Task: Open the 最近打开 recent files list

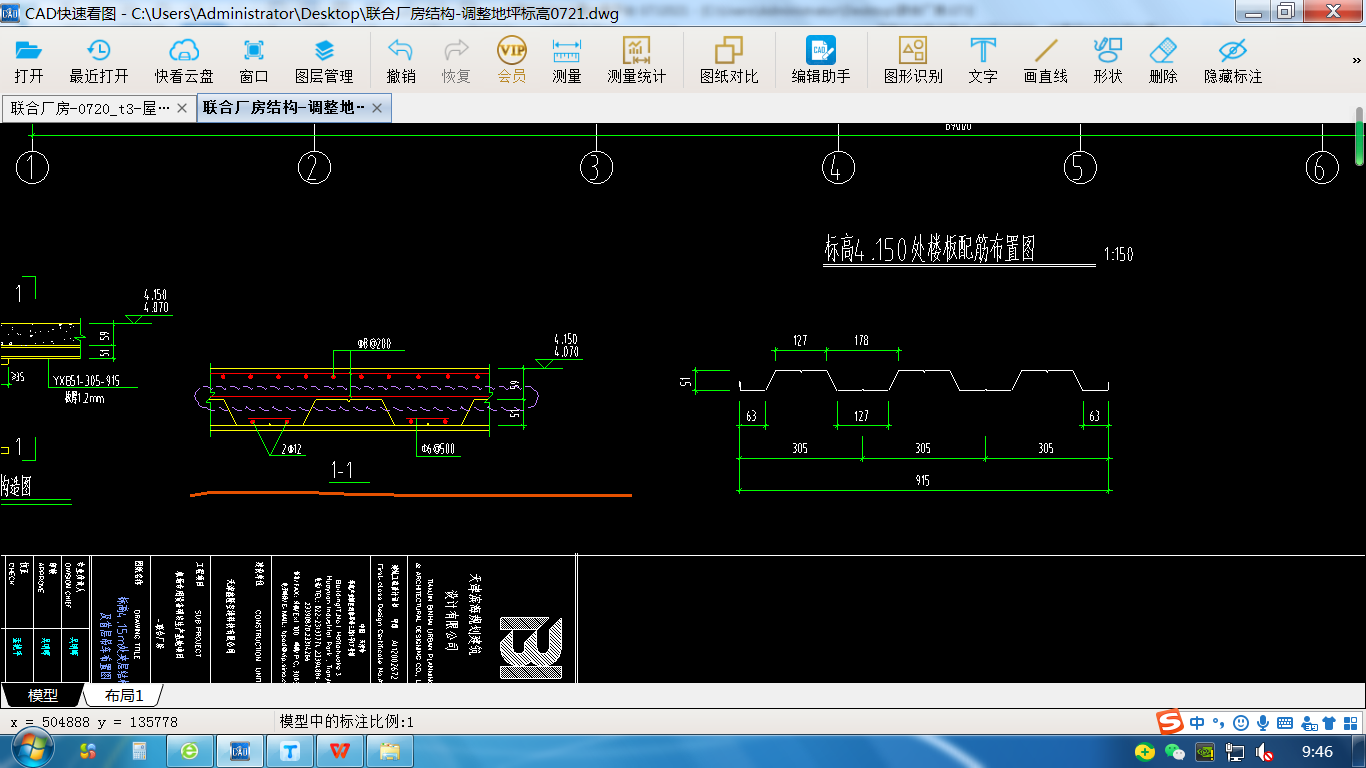Action: coord(98,60)
